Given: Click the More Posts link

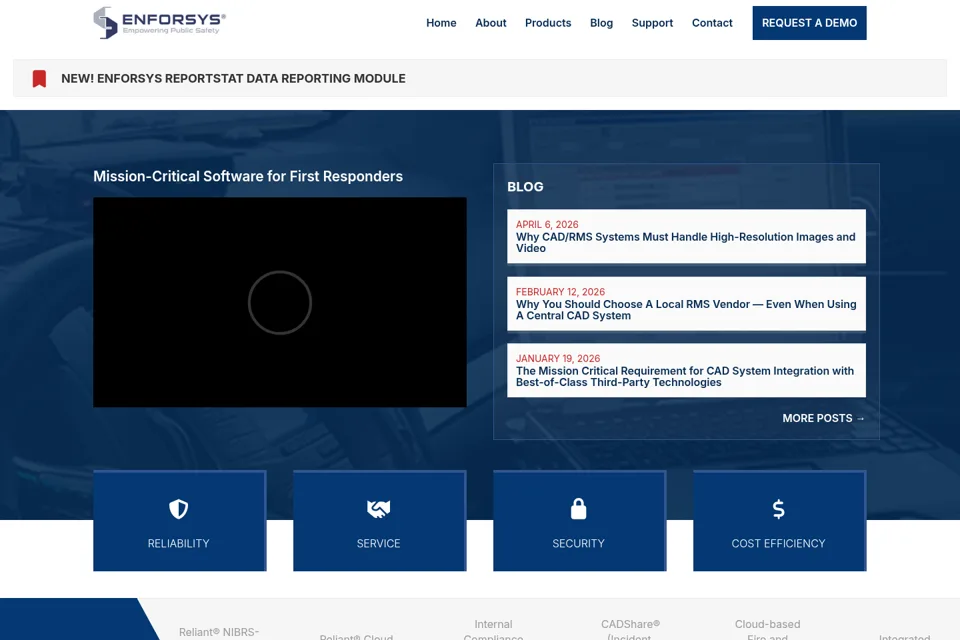Looking at the screenshot, I should (823, 418).
